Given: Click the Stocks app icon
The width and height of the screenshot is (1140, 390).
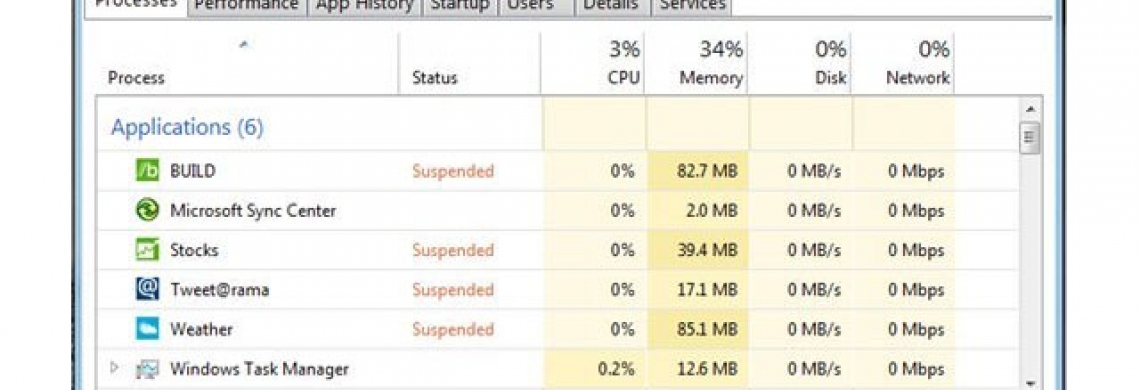Looking at the screenshot, I should pyautogui.click(x=148, y=250).
